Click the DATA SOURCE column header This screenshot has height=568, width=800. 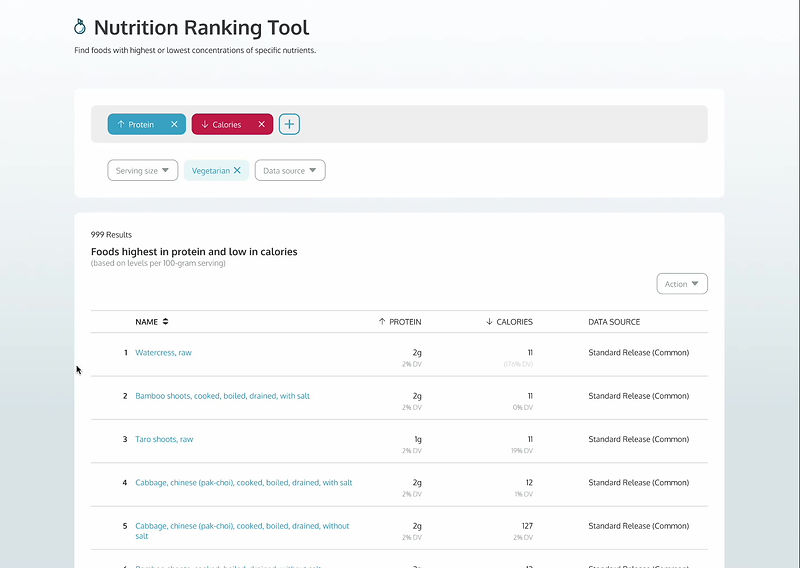click(614, 322)
